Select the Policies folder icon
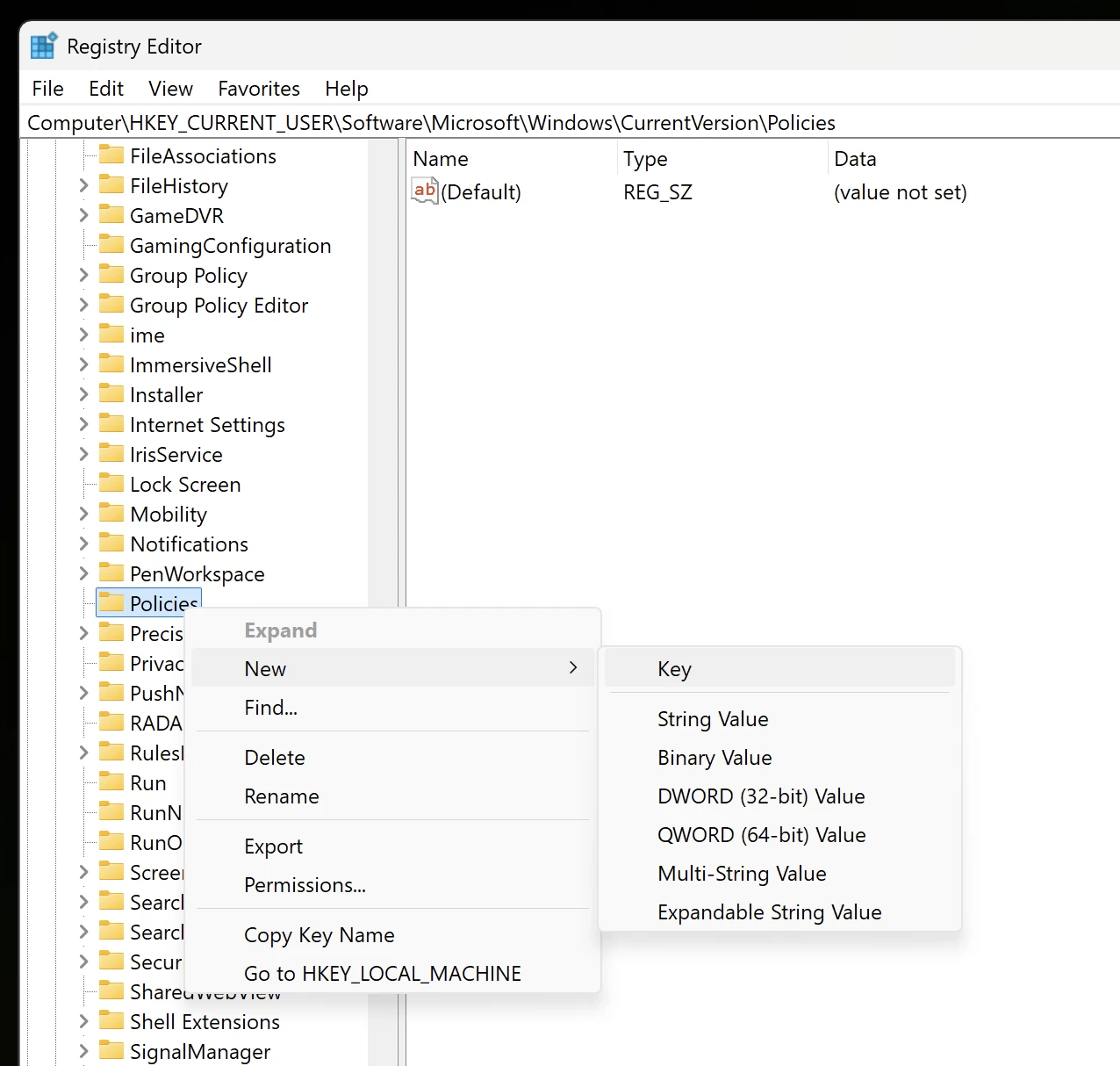Screen dimensions: 1120x1066 point(111,603)
